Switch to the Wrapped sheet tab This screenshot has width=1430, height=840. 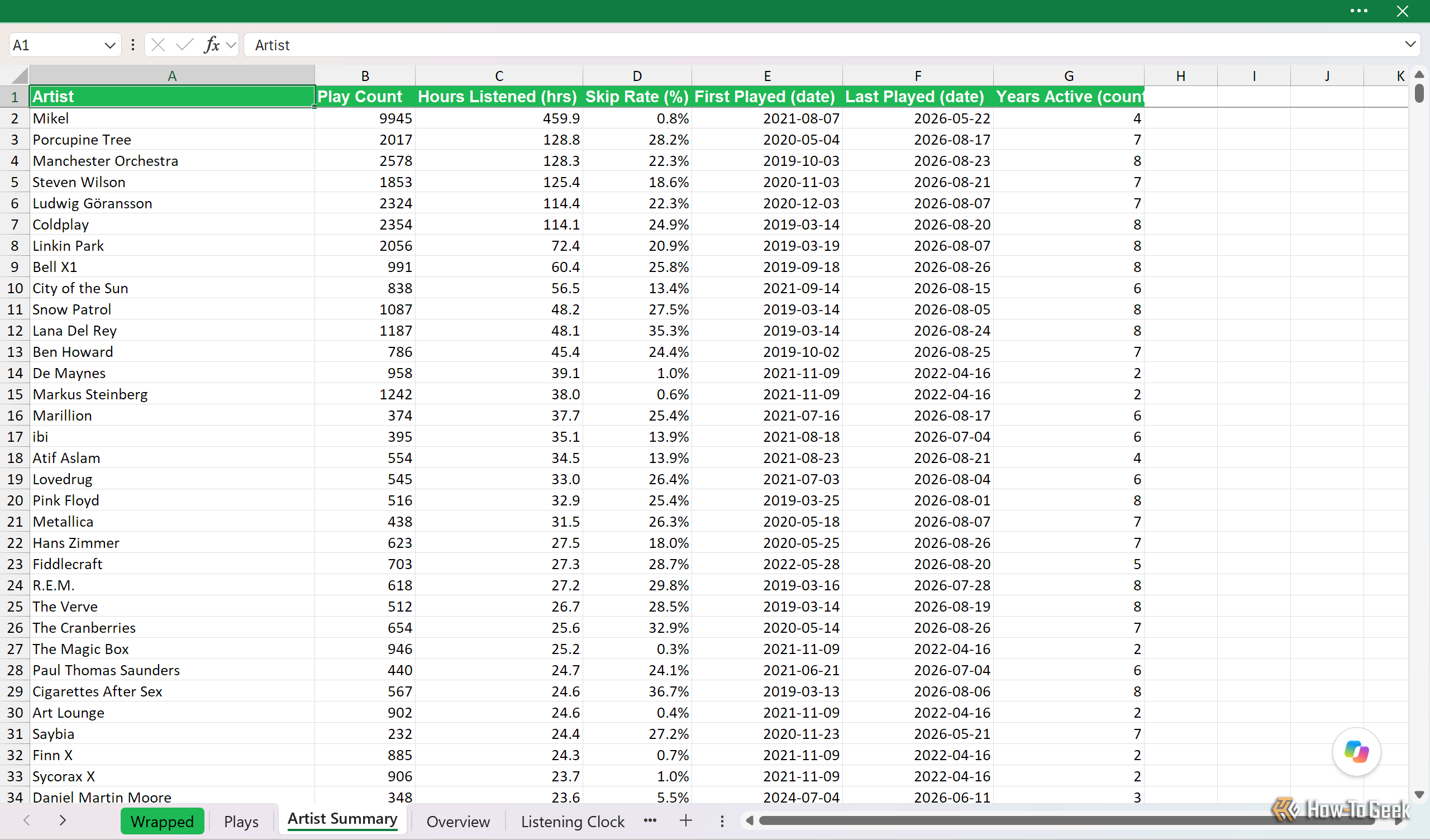click(163, 821)
